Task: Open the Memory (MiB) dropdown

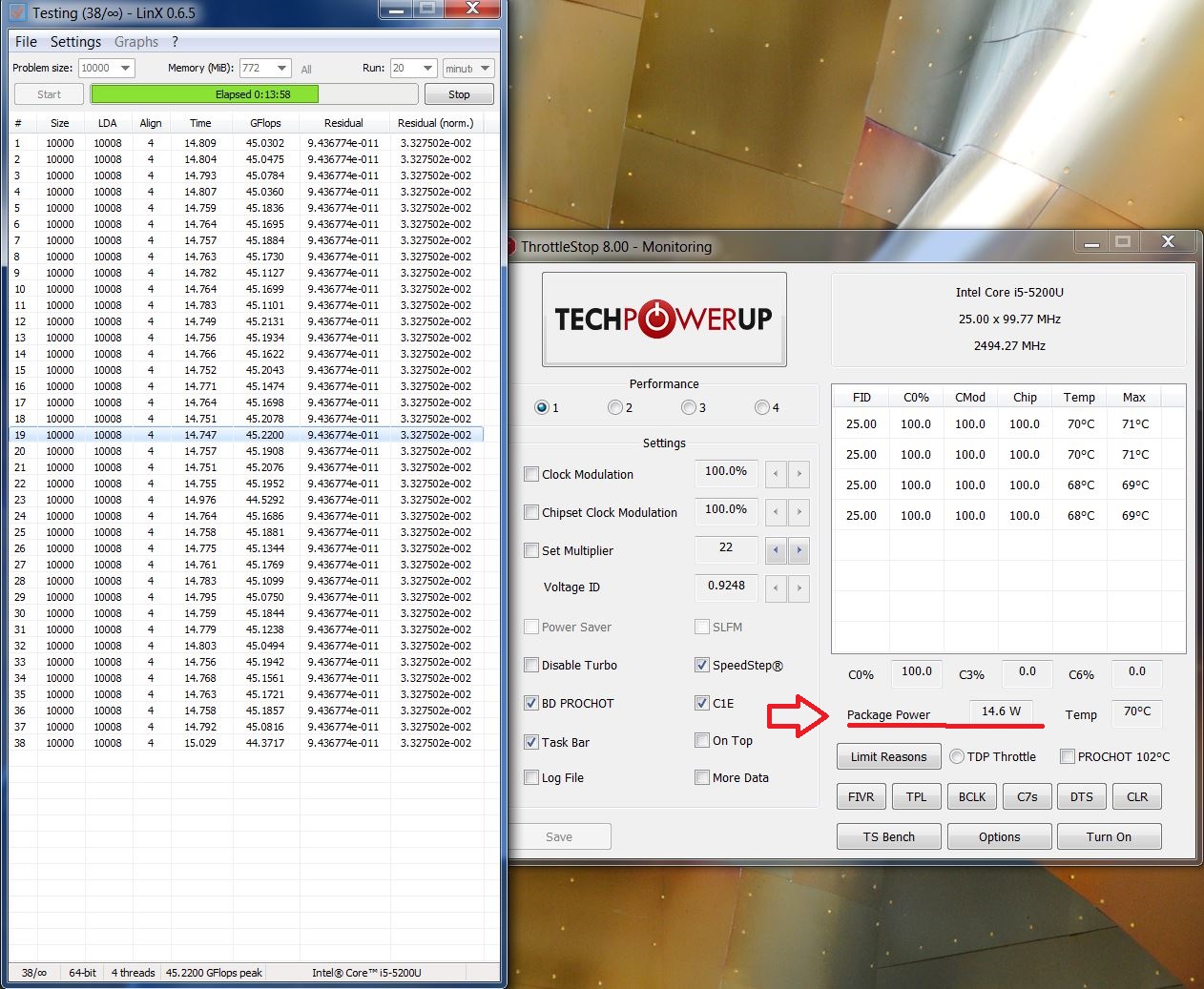Action: [264, 68]
